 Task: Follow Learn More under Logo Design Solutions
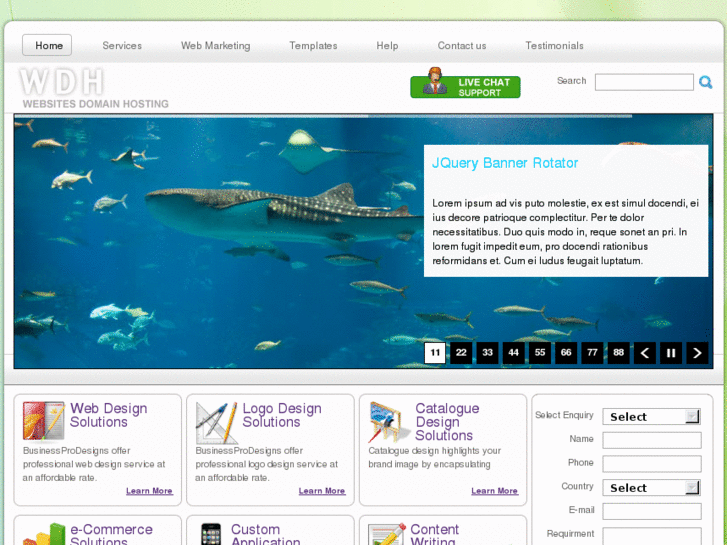click(x=322, y=491)
